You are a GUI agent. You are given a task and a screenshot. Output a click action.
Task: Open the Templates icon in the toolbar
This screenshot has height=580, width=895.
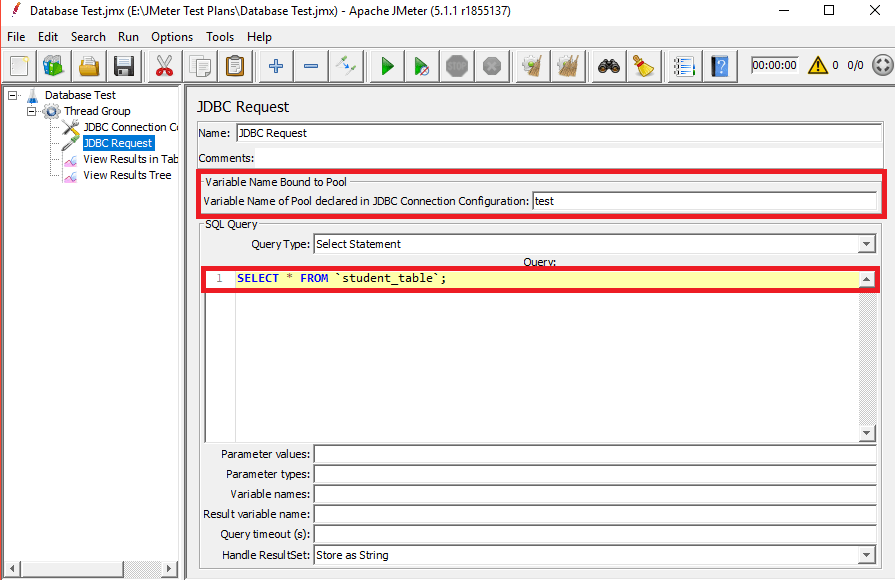coord(54,66)
